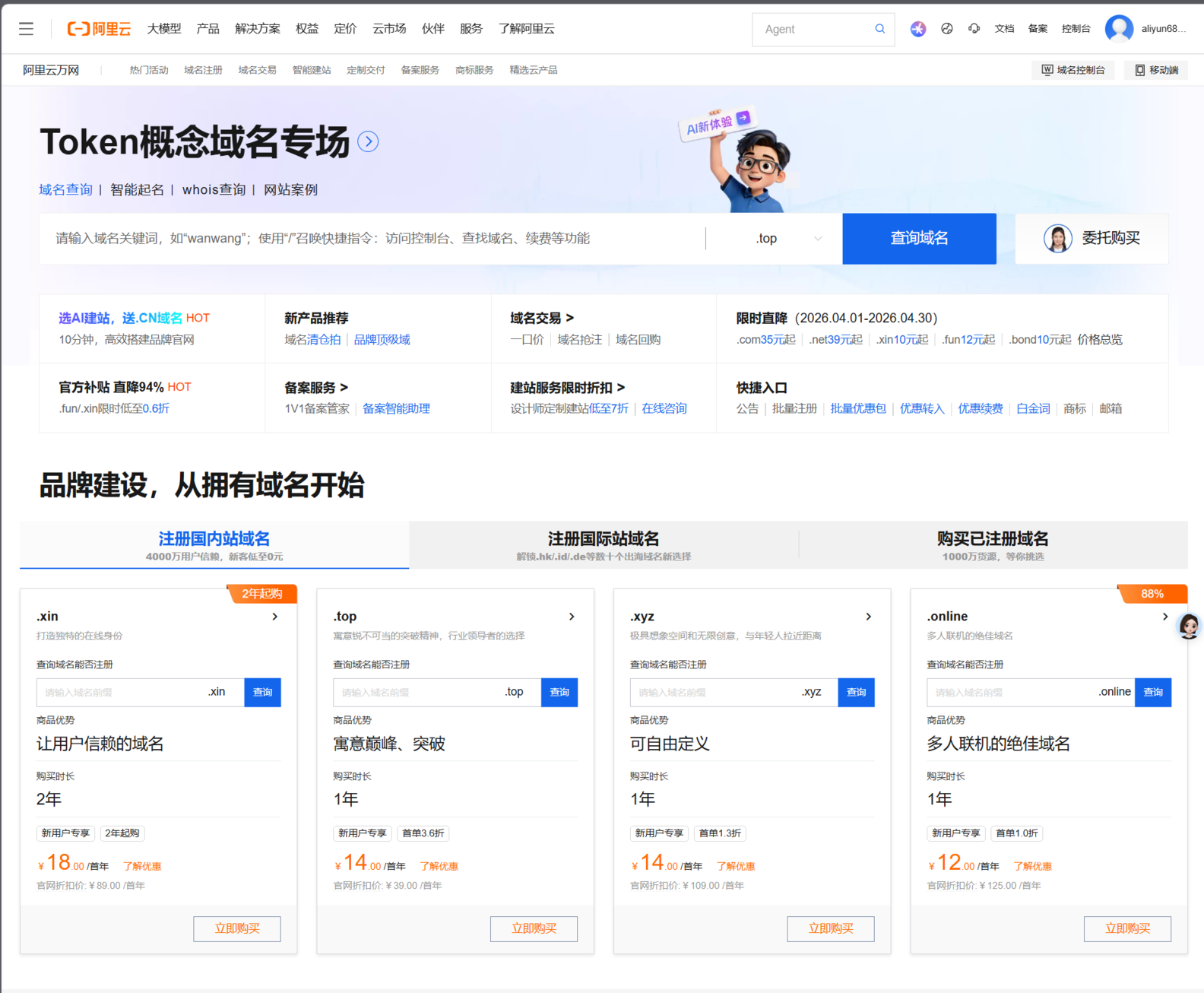Viewport: 1204px width, 993px height.
Task: Open the 品牌顶级域 link
Action: click(x=382, y=340)
